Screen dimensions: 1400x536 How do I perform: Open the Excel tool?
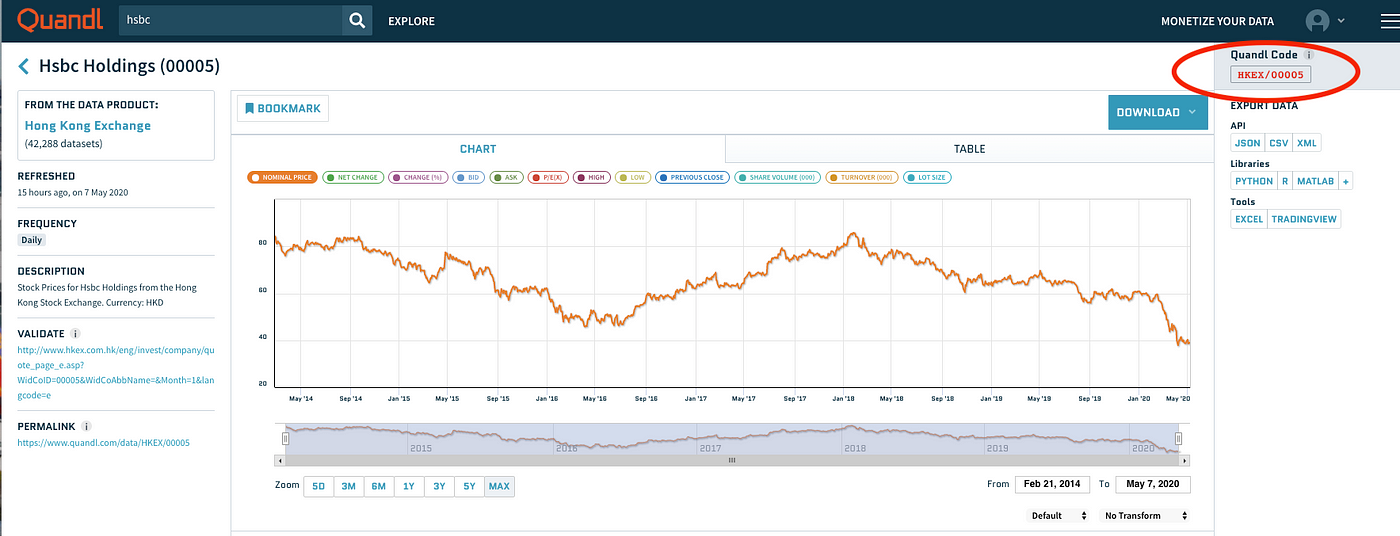1249,219
